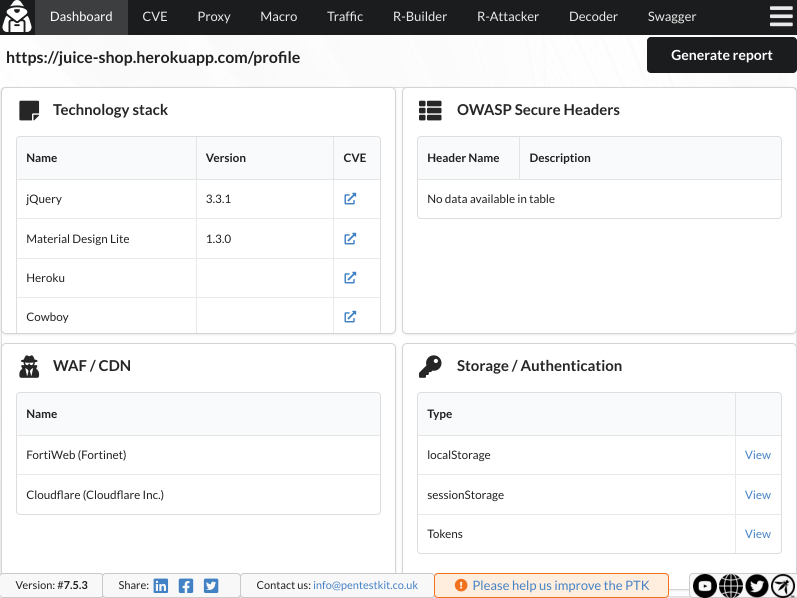Sort WAF / CDN table by Name

click(x=198, y=414)
